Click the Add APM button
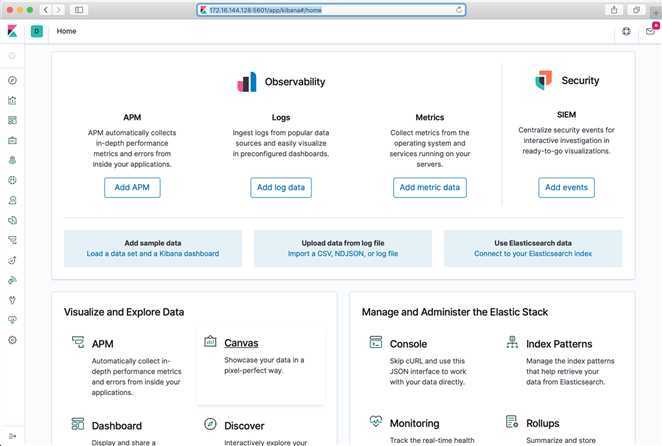This screenshot has height=446, width=662. (132, 188)
